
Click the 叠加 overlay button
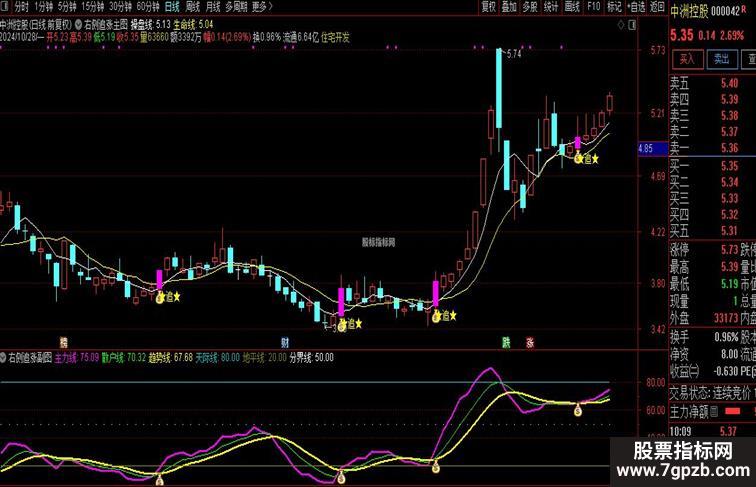pyautogui.click(x=509, y=7)
